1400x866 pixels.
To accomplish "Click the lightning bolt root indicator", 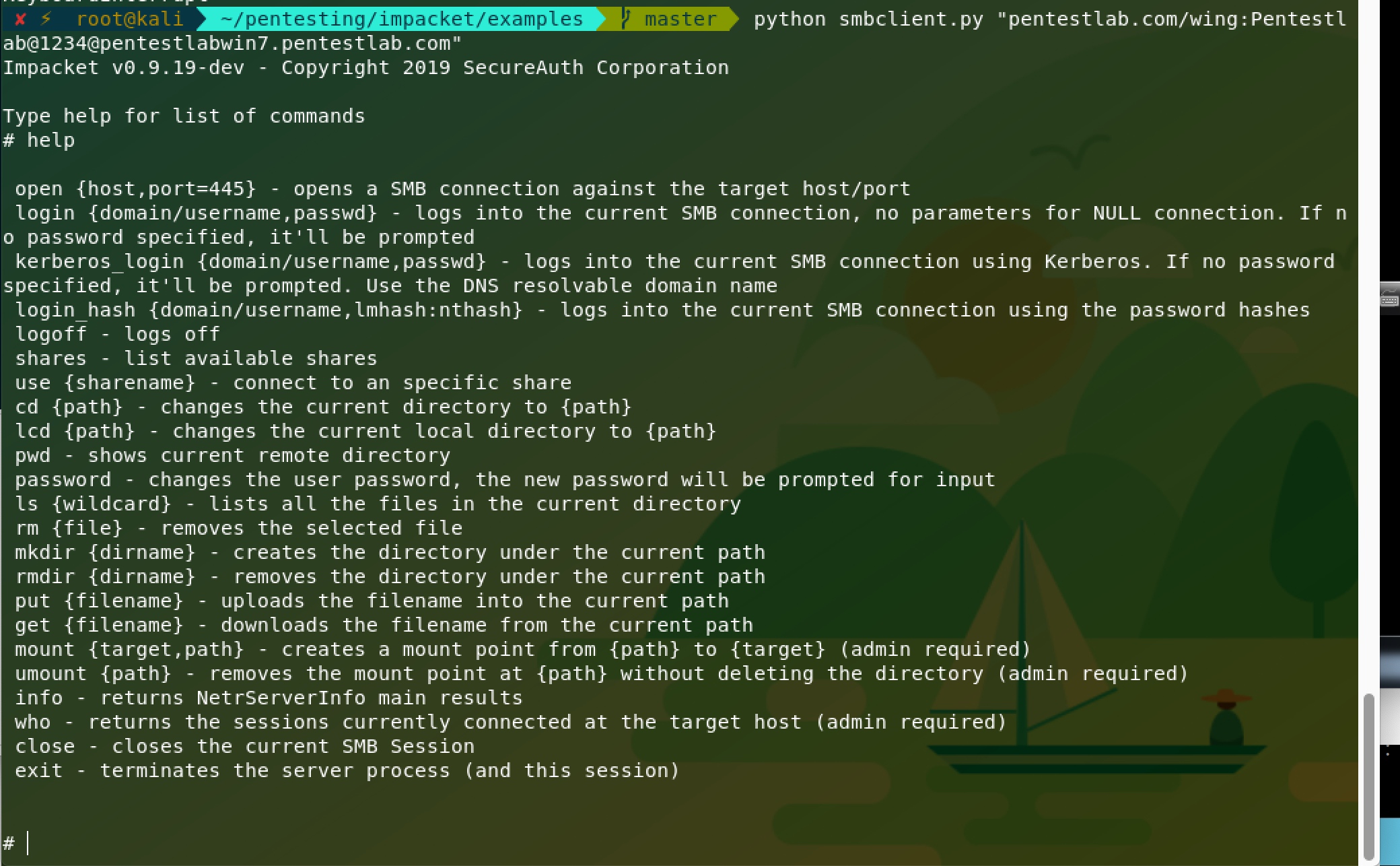I will 46,19.
